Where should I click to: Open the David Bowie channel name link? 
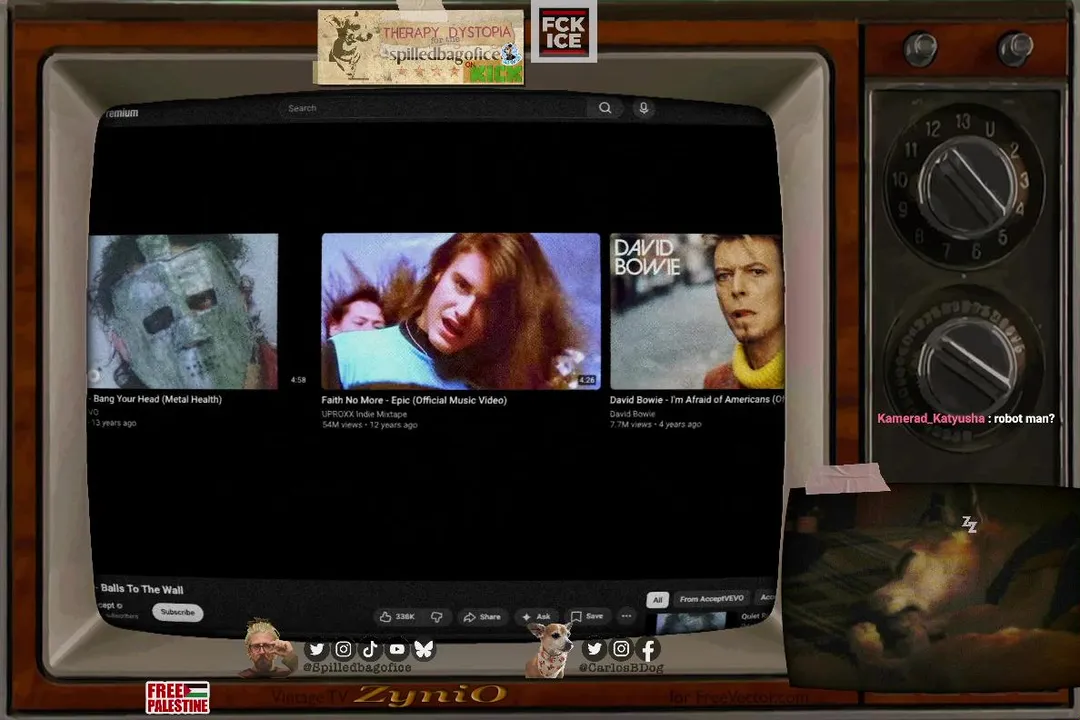[x=632, y=414]
